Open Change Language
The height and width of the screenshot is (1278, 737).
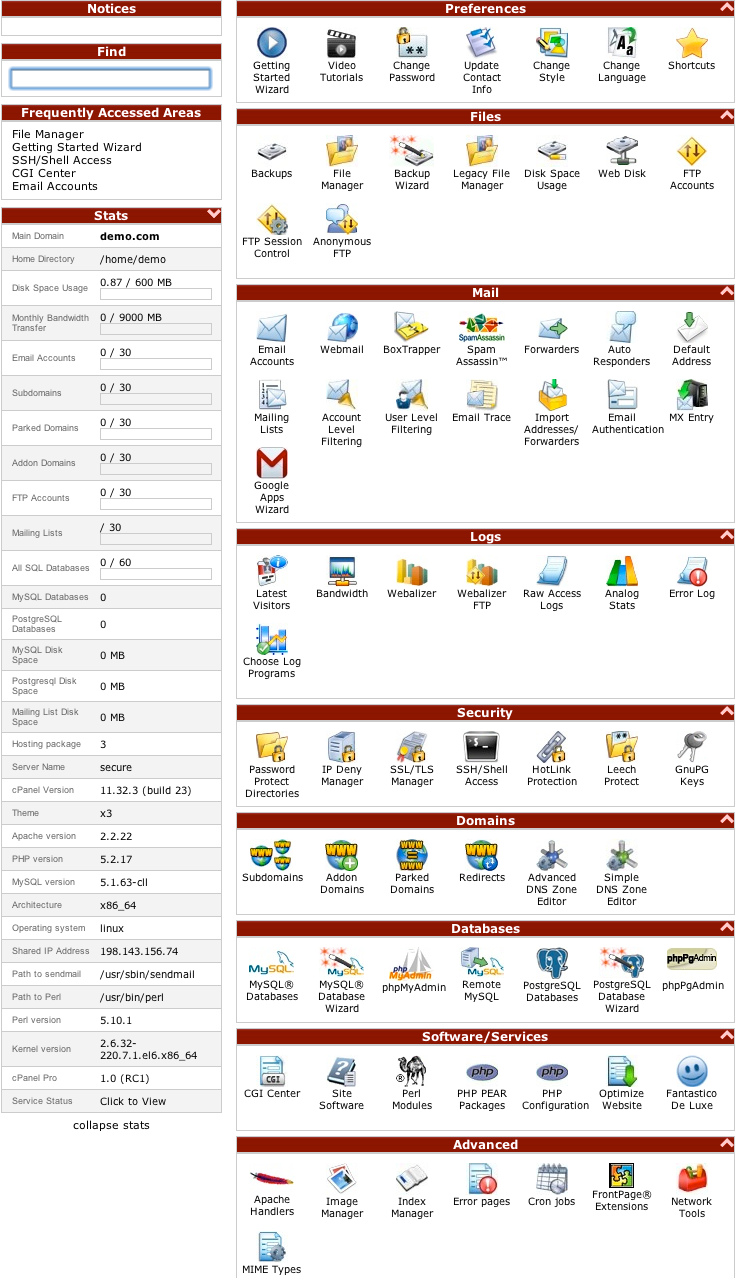(x=622, y=43)
